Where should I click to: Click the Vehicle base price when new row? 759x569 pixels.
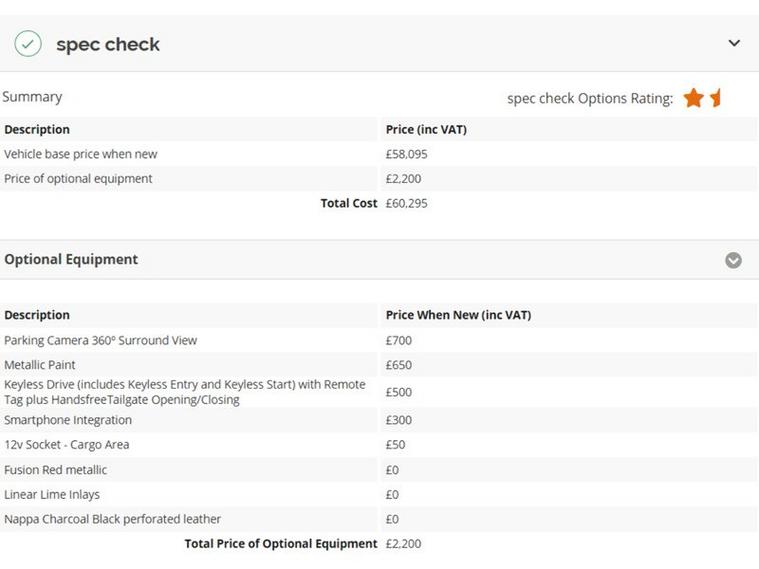coord(80,154)
